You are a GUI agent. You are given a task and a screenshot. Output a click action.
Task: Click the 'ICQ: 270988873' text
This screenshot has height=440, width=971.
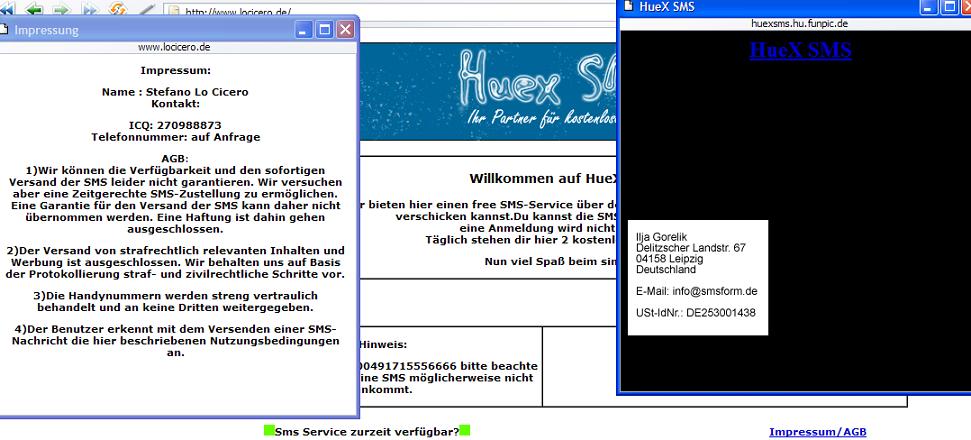click(175, 126)
